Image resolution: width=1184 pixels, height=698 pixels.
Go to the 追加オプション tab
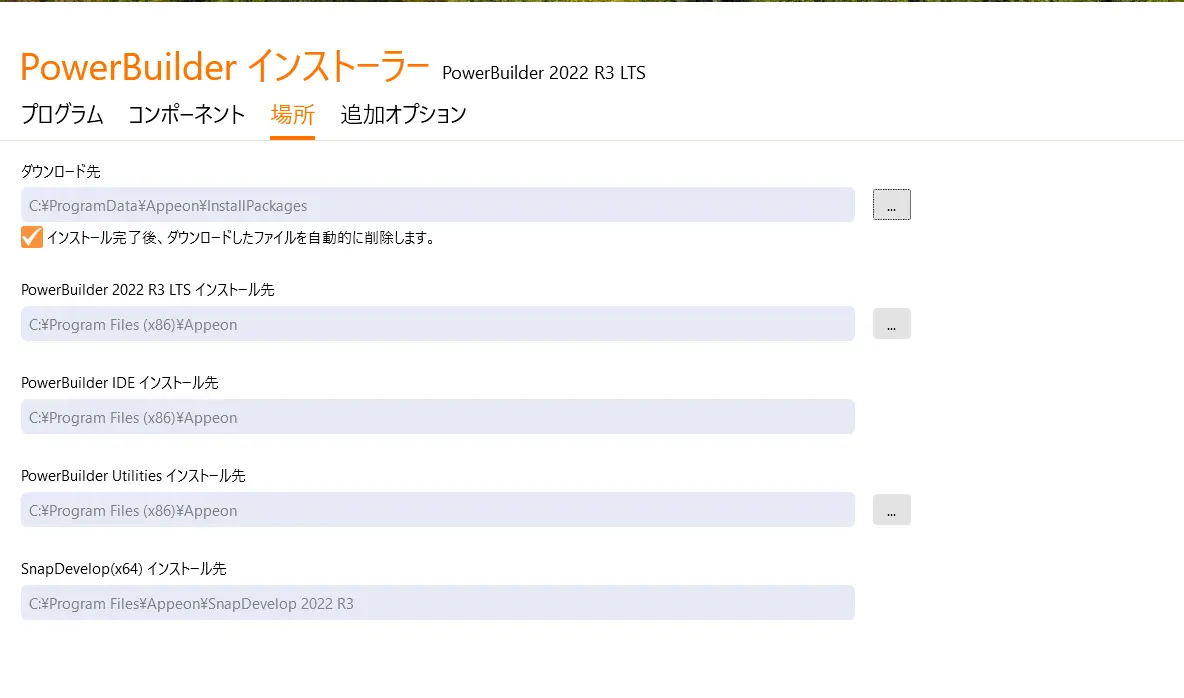(403, 115)
